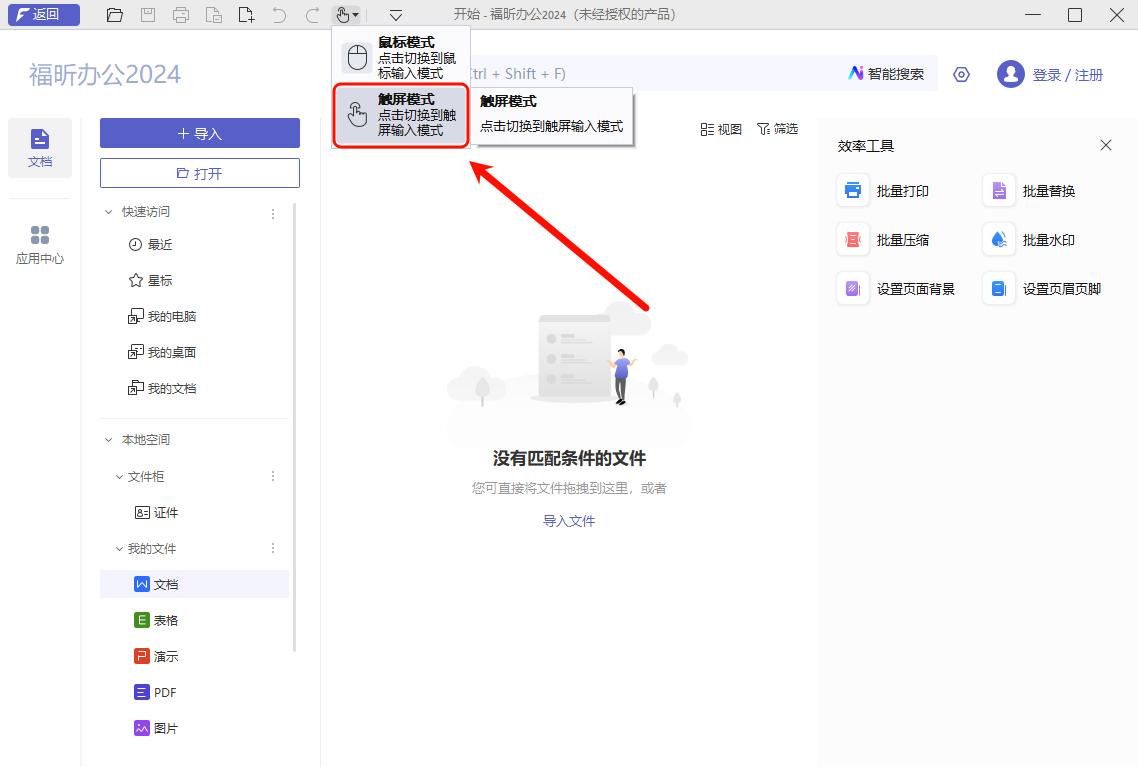Image resolution: width=1138 pixels, height=767 pixels.
Task: Switch layout with 视图 button
Action: point(721,129)
